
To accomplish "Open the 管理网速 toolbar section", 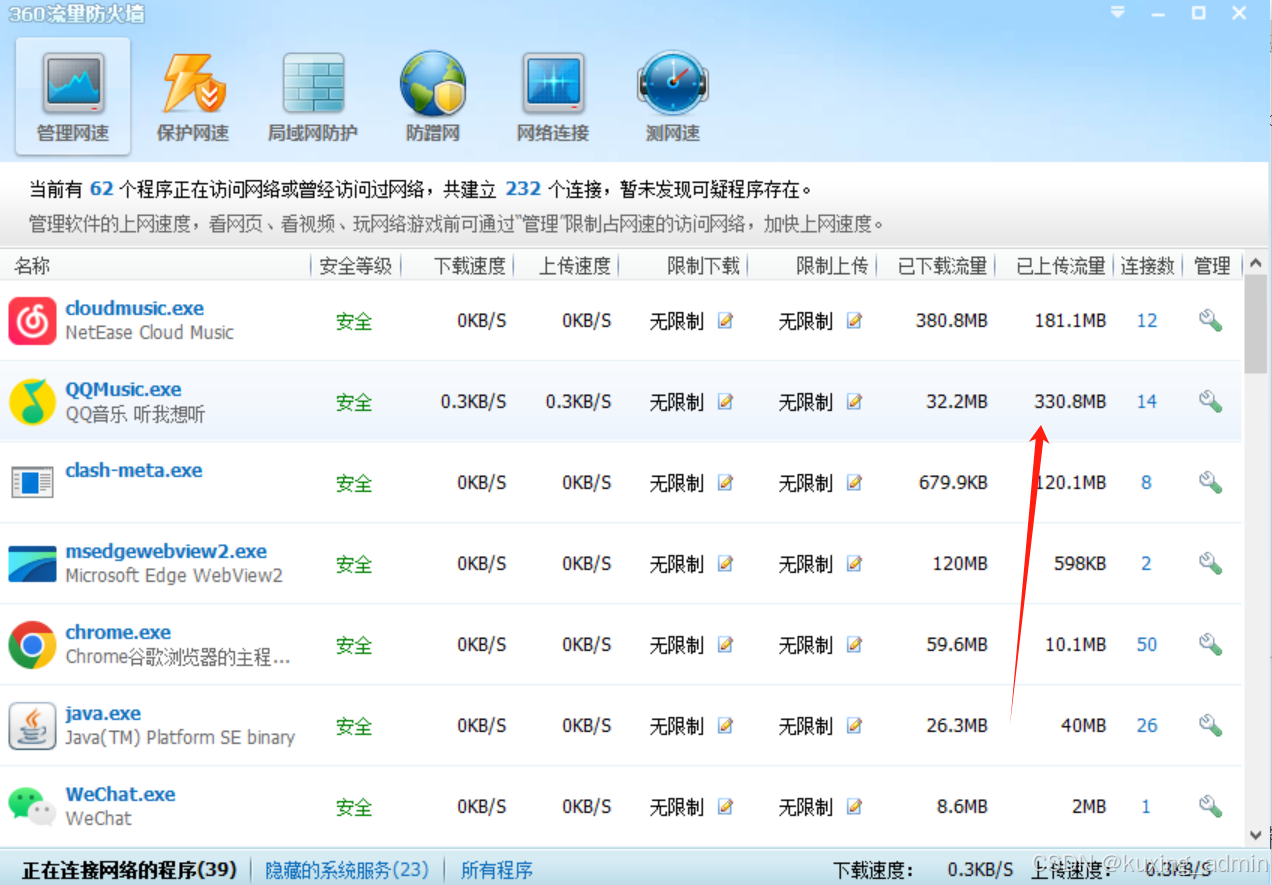I will coord(73,97).
